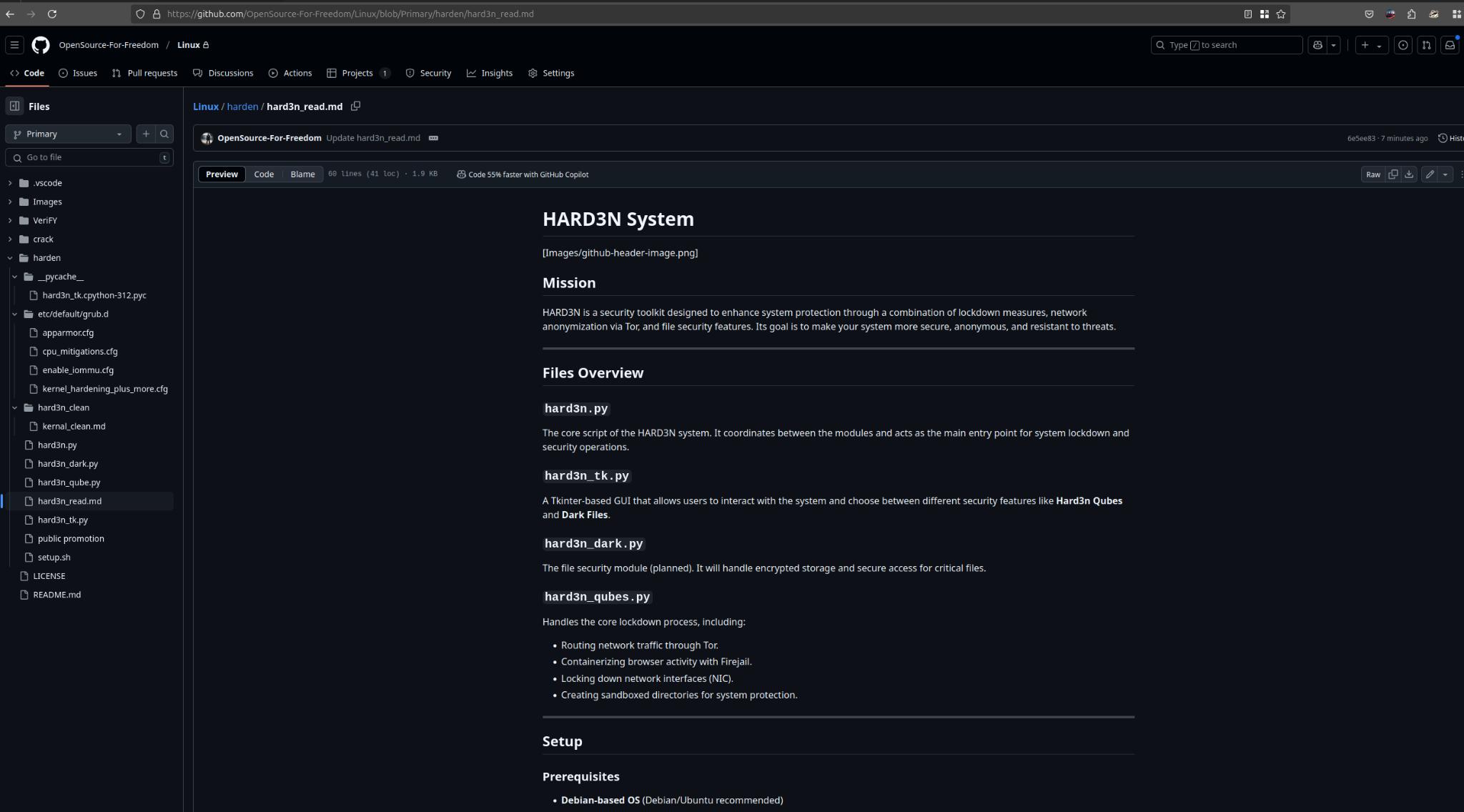This screenshot has width=1464, height=812.
Task: Collapse the Files side panel
Action: [x=15, y=106]
